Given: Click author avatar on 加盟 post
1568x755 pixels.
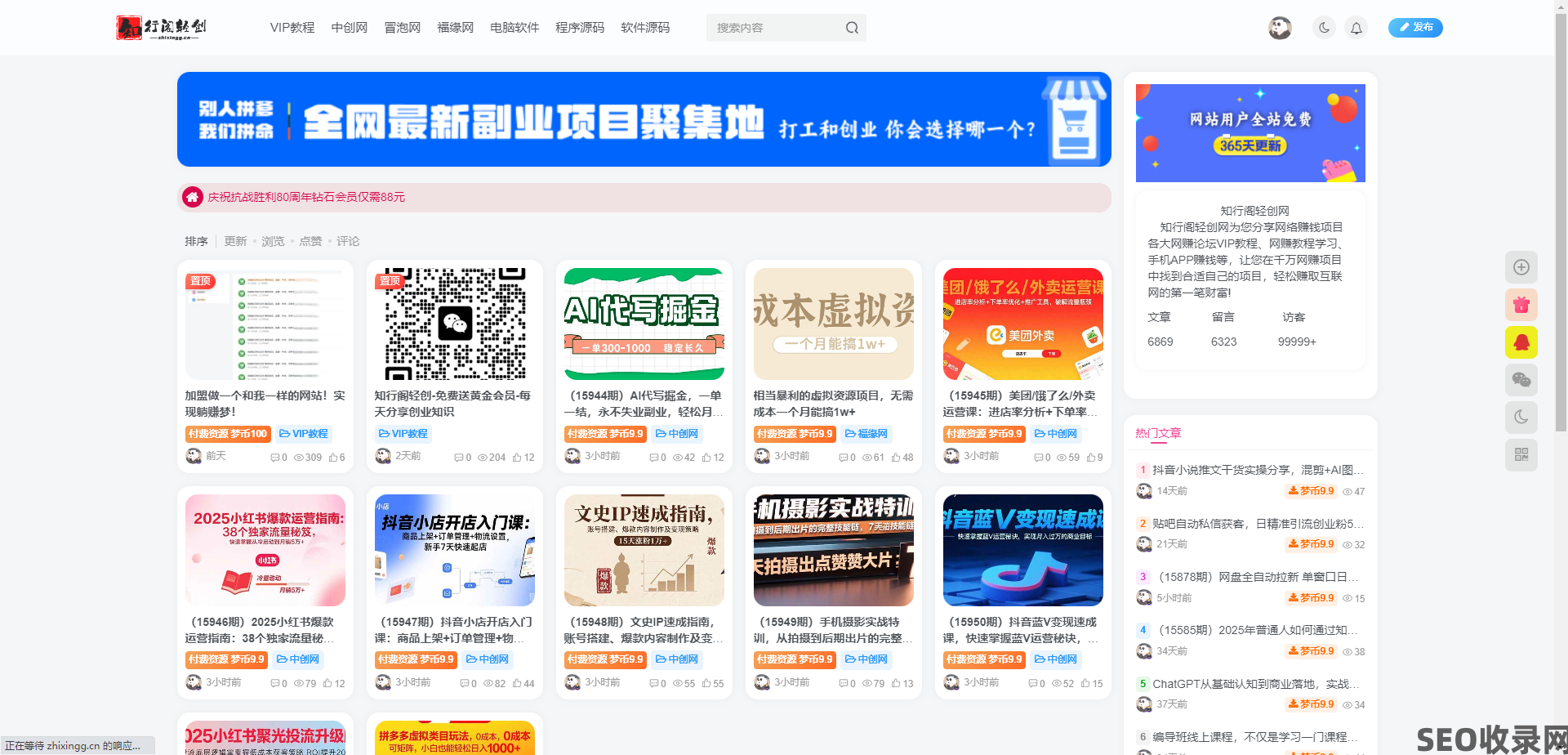Looking at the screenshot, I should point(194,456).
